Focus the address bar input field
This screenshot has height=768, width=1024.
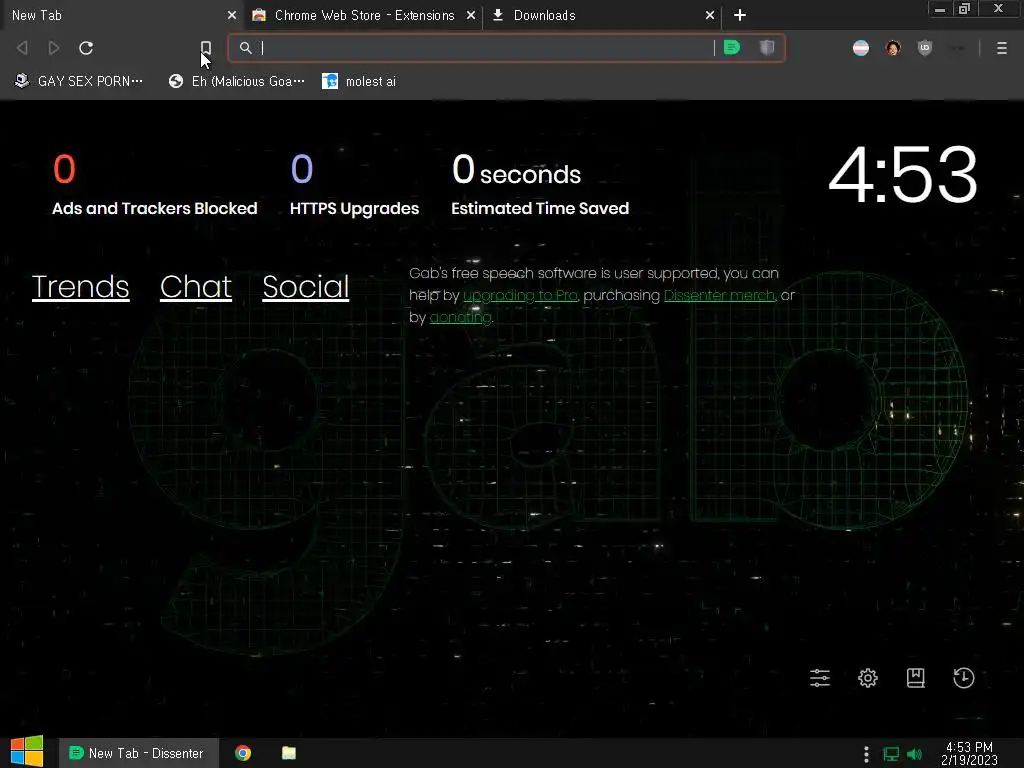[x=487, y=48]
